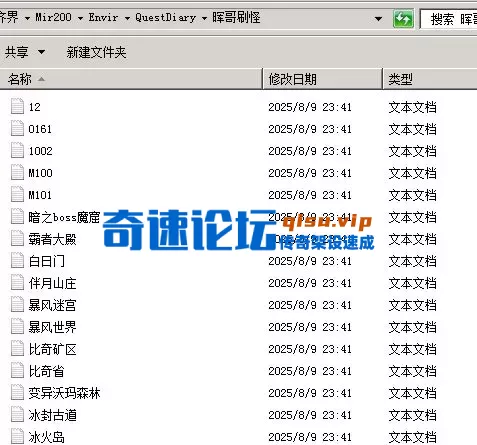Click Envir in the address path

click(103, 17)
